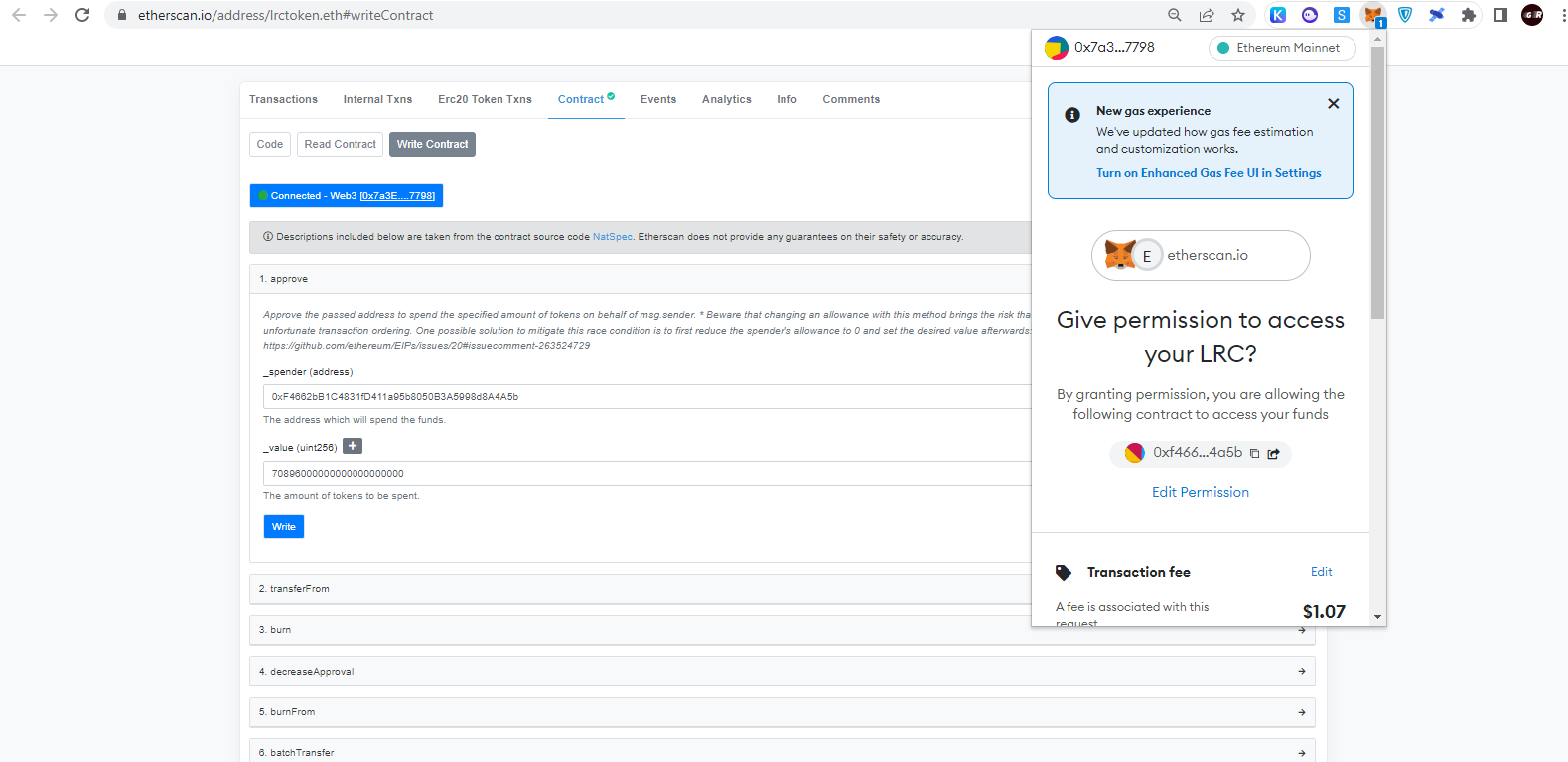Open the zoom control in the address bar
Screen dimensions: 1568x762
pyautogui.click(x=1175, y=15)
